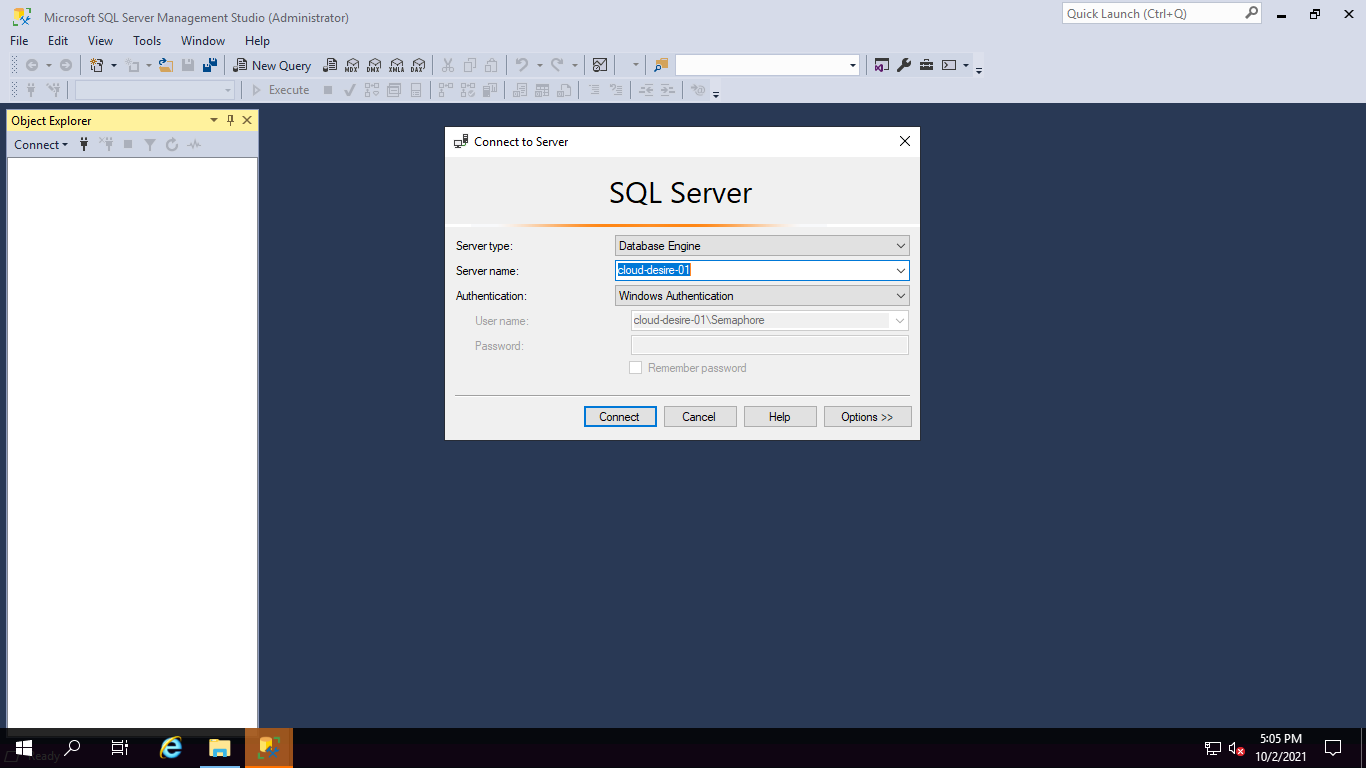Open the Edit menu
This screenshot has height=768, width=1366.
click(58, 41)
